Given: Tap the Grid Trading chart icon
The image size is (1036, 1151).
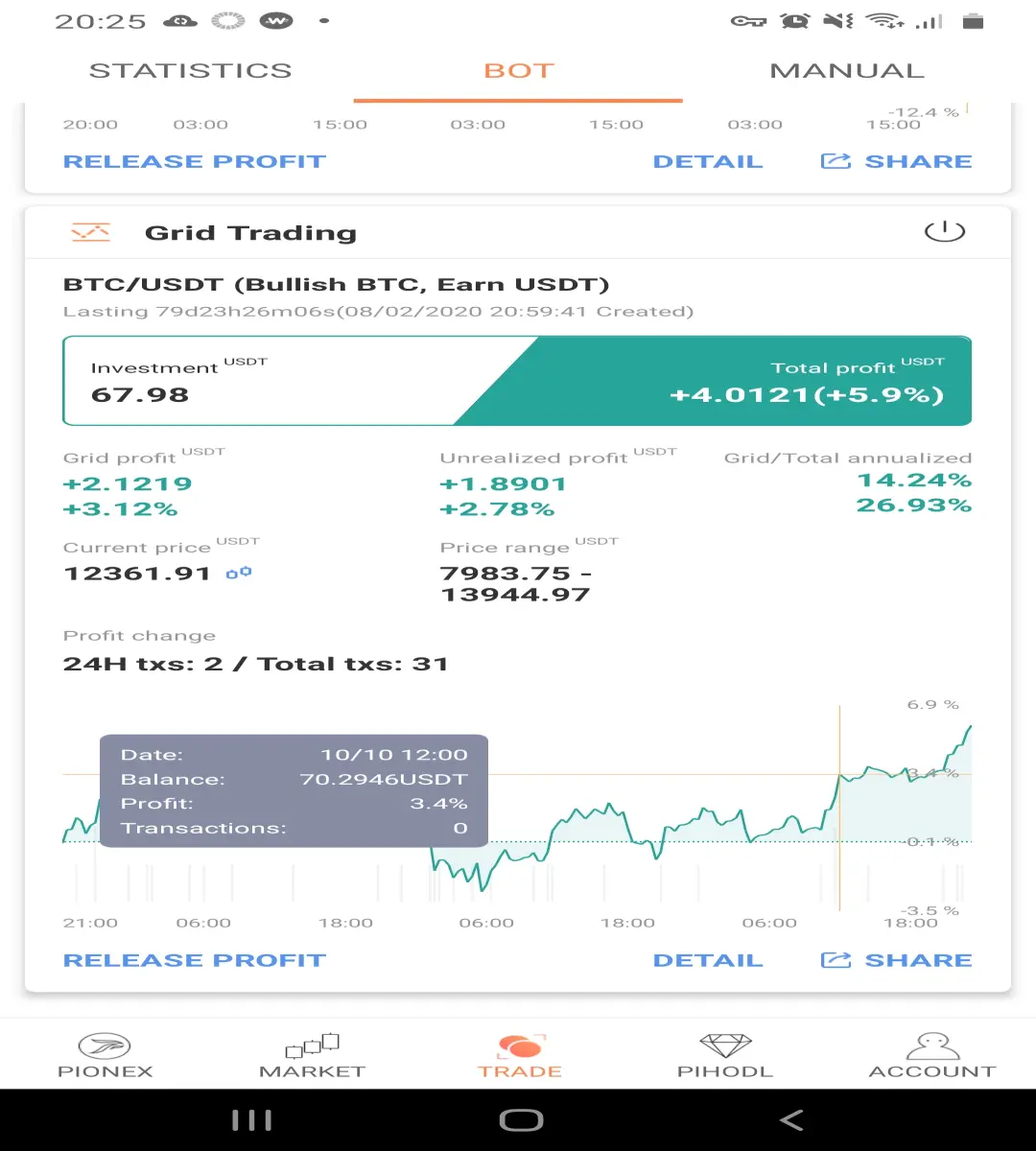Looking at the screenshot, I should coord(91,232).
